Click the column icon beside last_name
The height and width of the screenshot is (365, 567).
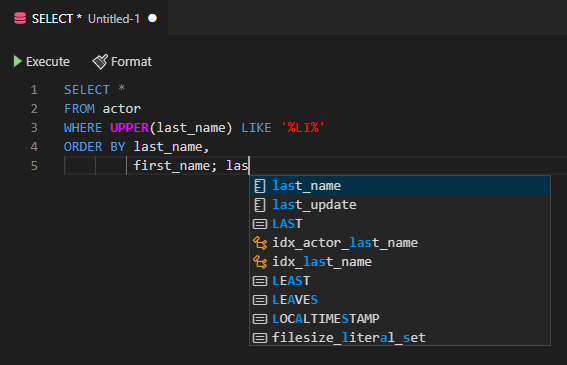pyautogui.click(x=260, y=186)
